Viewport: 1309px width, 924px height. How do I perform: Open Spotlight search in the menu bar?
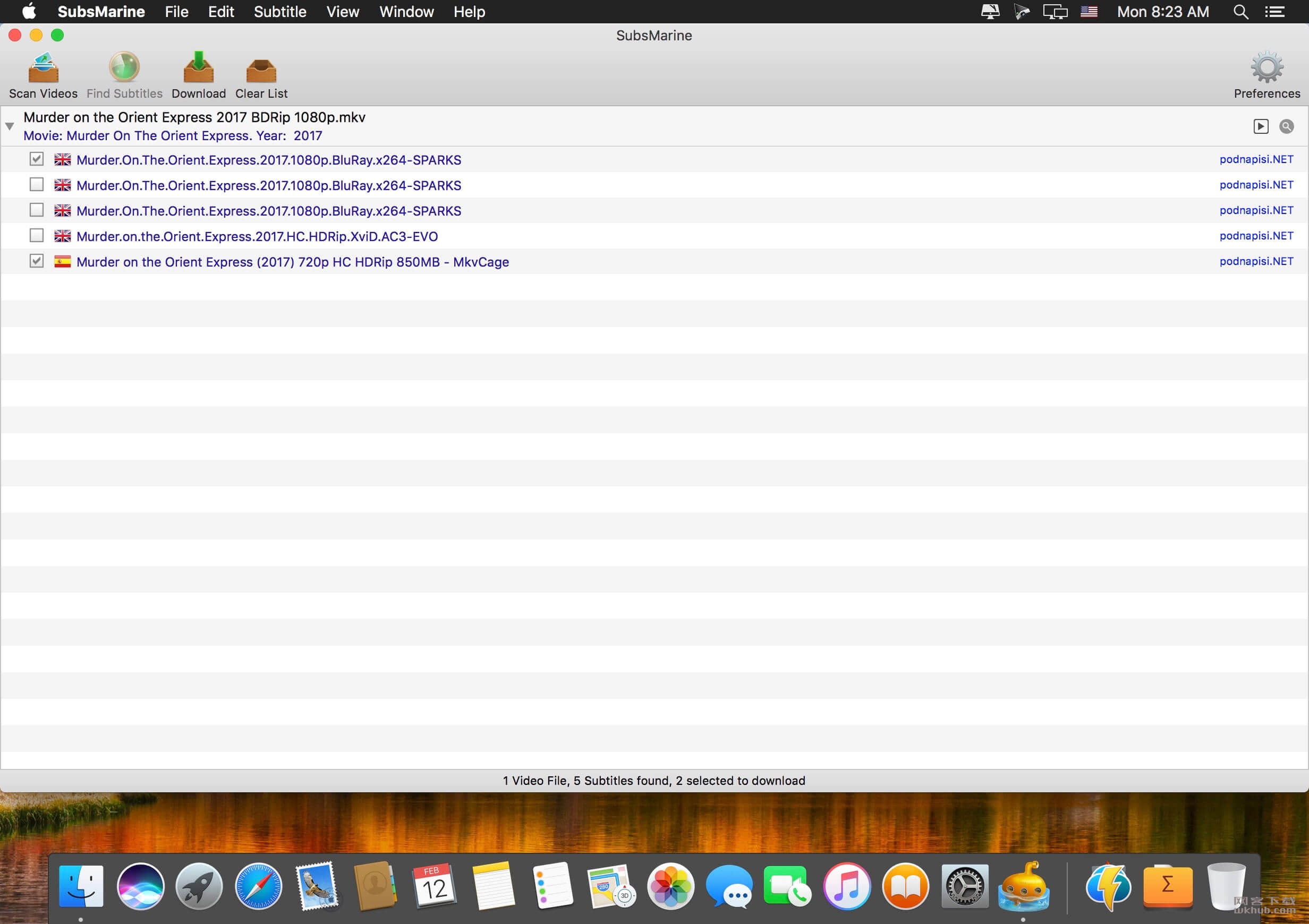tap(1241, 11)
